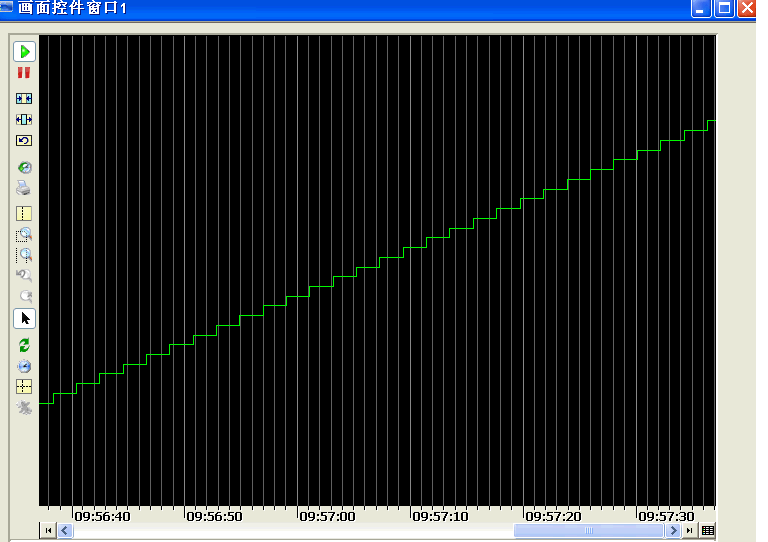Click the 09:56:40 time axis label
Viewport: 768px width, 542px height.
102,517
